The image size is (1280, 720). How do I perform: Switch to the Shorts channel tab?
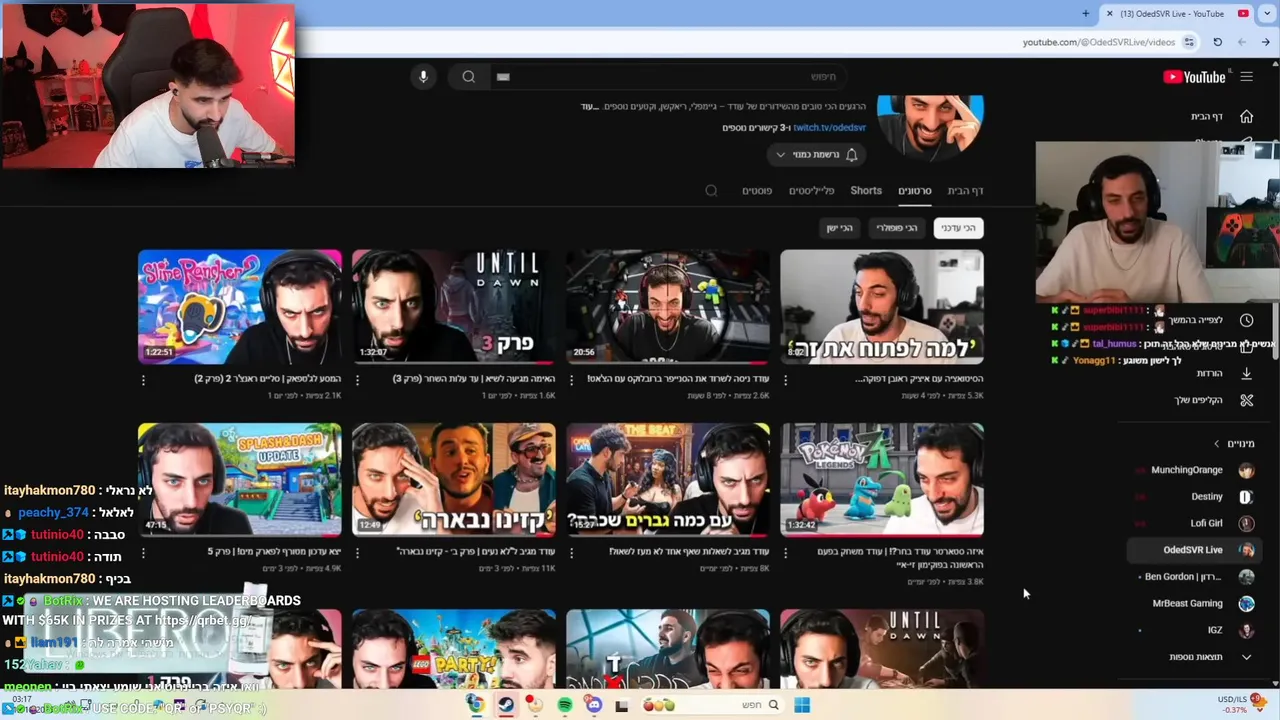(x=866, y=190)
